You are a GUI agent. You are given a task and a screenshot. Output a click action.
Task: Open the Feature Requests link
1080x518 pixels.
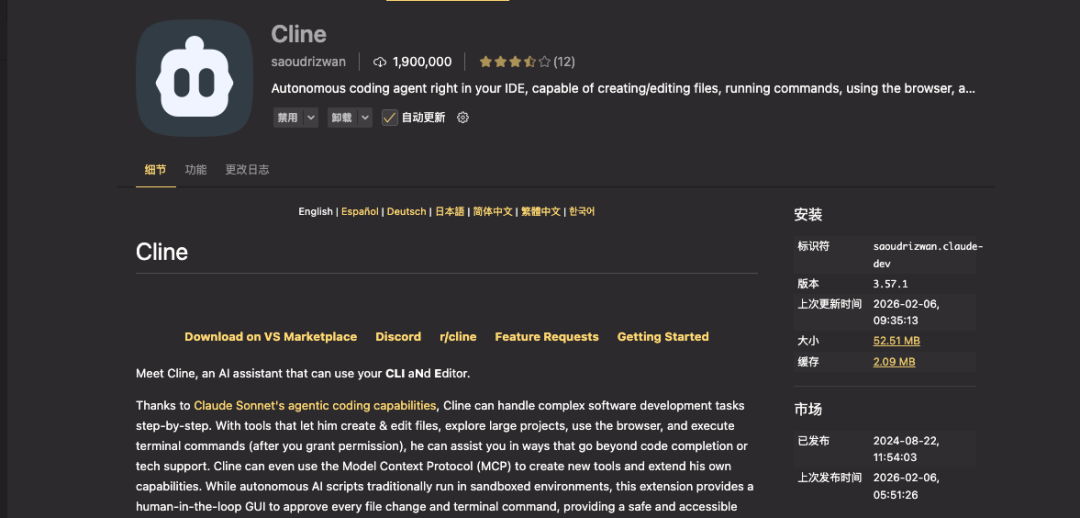click(x=546, y=337)
